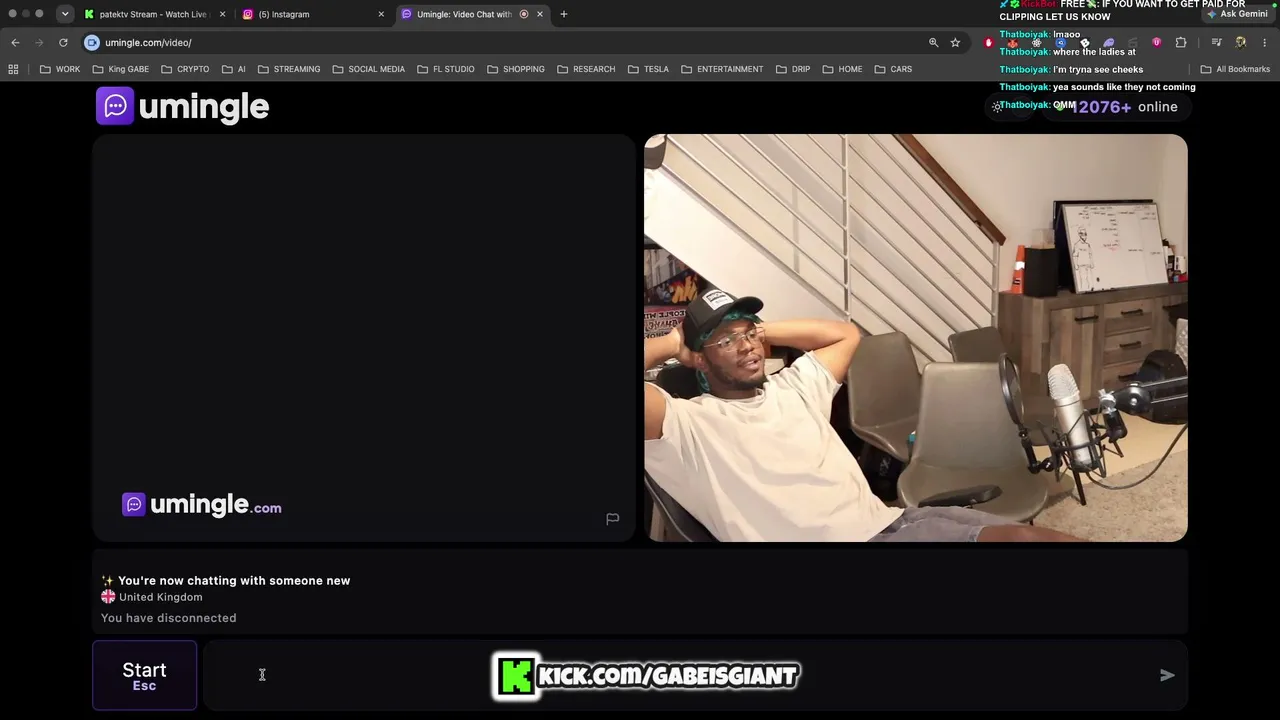Open the HOME bookmarks folder
This screenshot has width=1280, height=720.
point(842,69)
